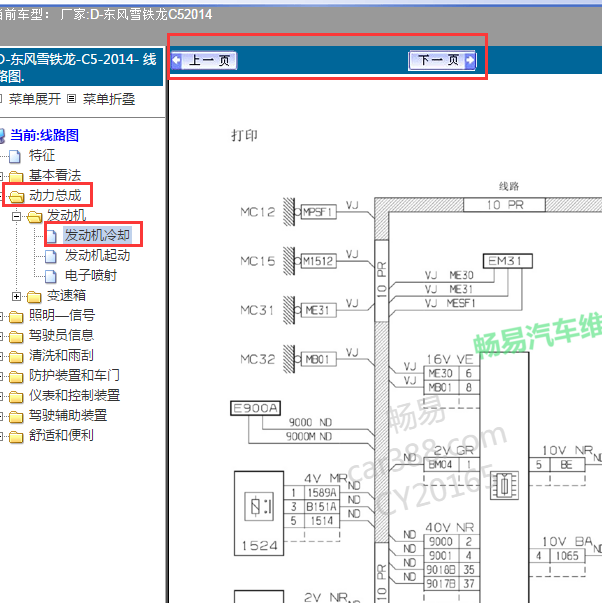Click connector label M1512 at MC15
This screenshot has width=602, height=603.
319,261
